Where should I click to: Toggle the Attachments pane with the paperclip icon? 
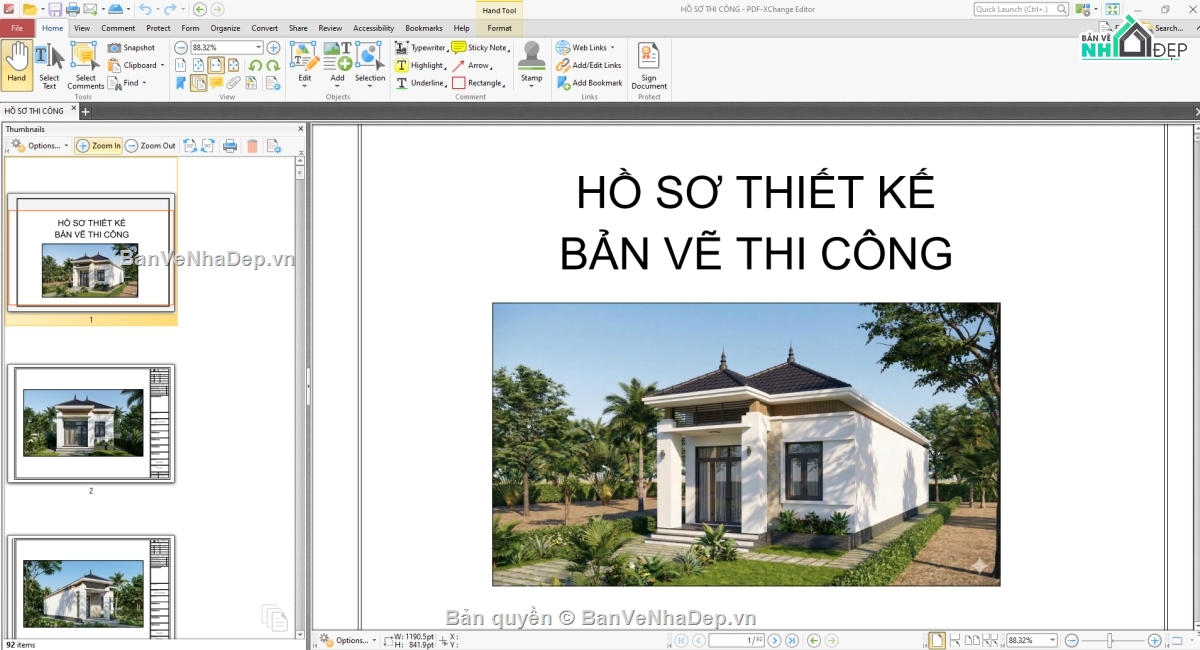(233, 83)
